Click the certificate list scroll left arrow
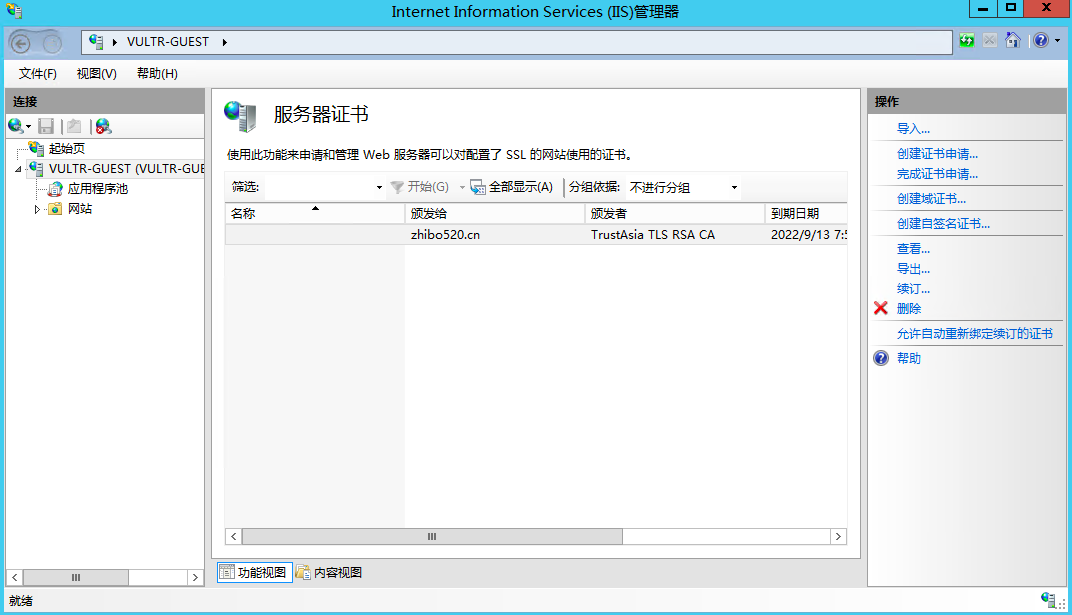 point(234,536)
